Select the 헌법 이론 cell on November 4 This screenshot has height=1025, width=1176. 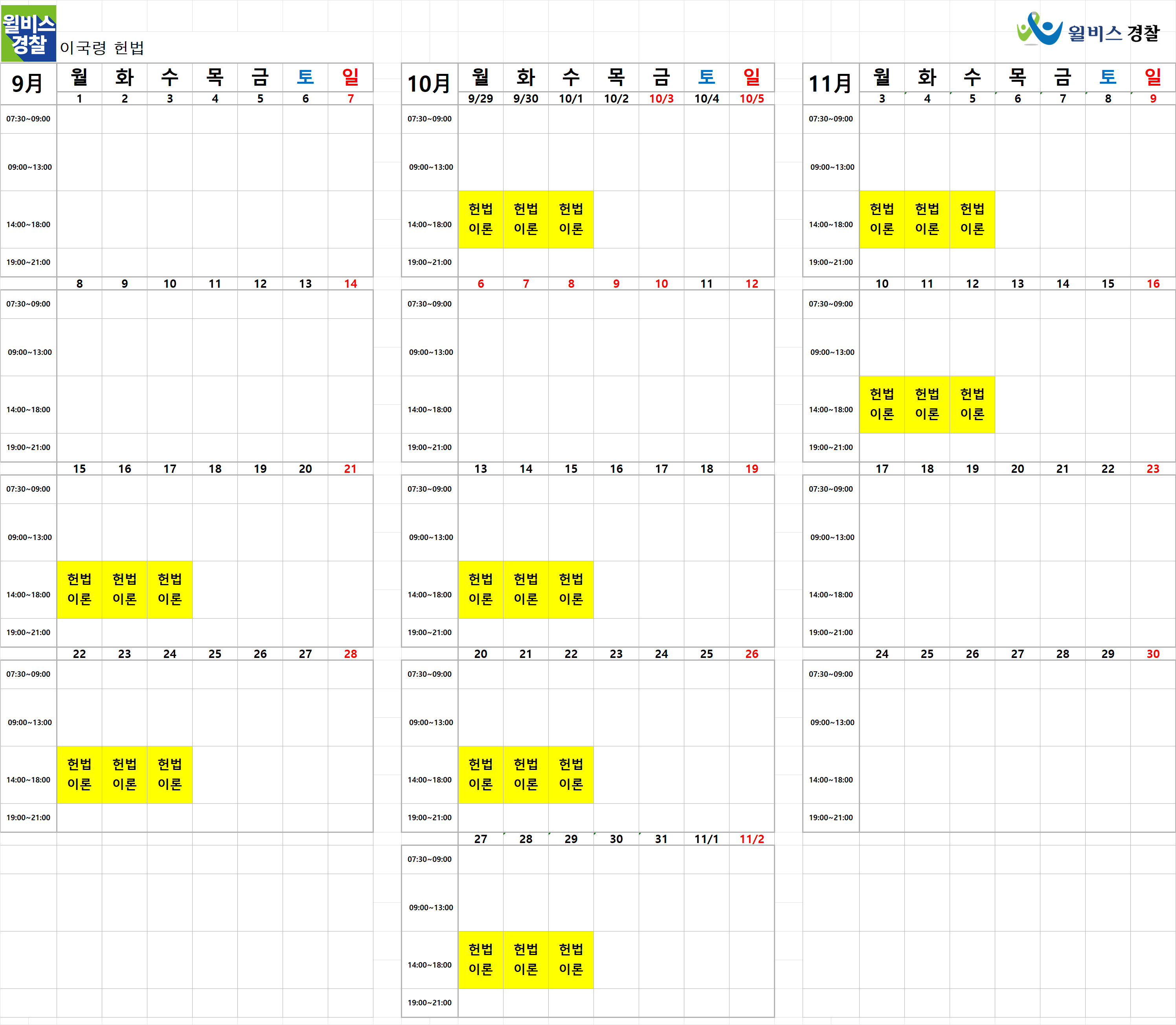click(x=927, y=219)
